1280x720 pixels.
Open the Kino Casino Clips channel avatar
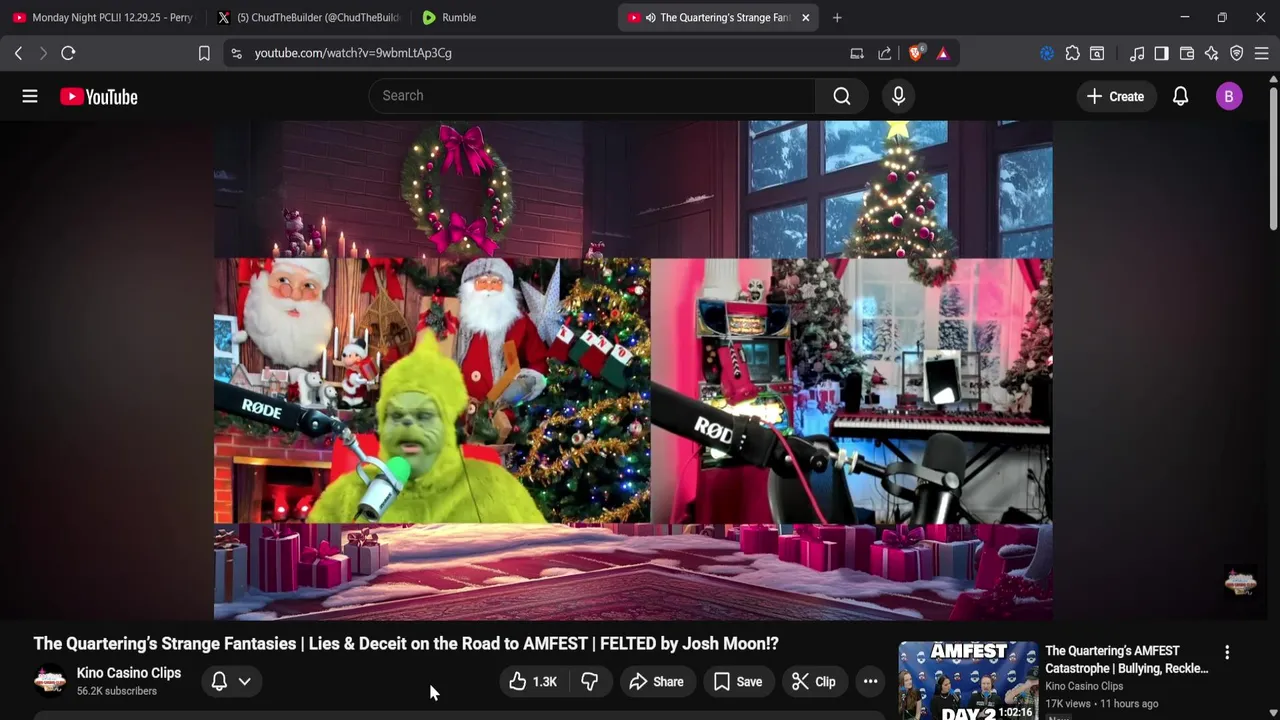click(x=50, y=681)
